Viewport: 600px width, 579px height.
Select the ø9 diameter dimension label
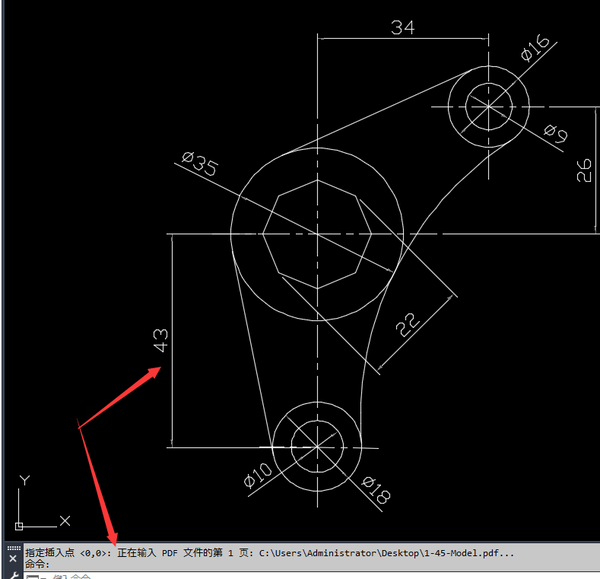click(x=555, y=131)
